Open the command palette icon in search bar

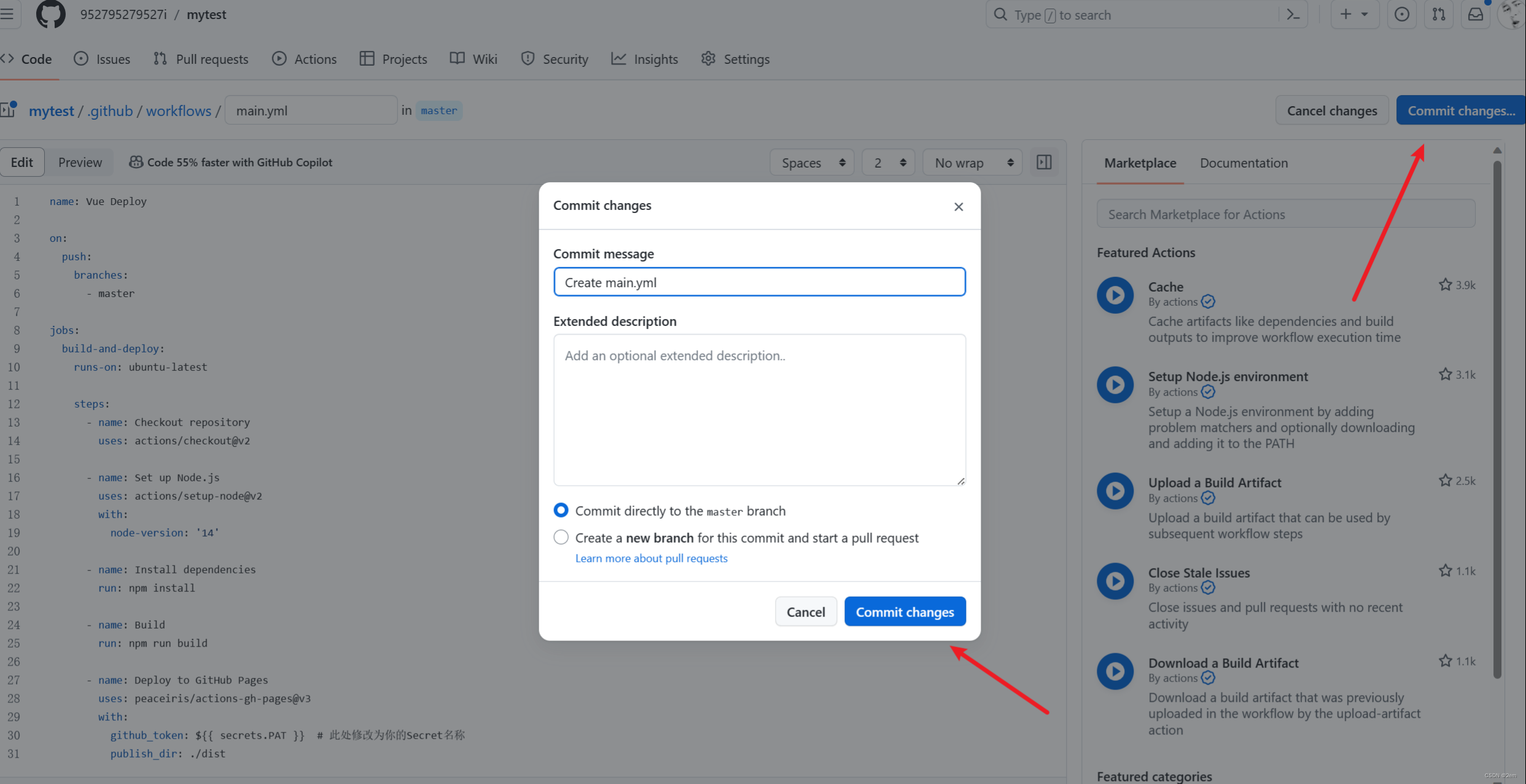coord(1293,15)
